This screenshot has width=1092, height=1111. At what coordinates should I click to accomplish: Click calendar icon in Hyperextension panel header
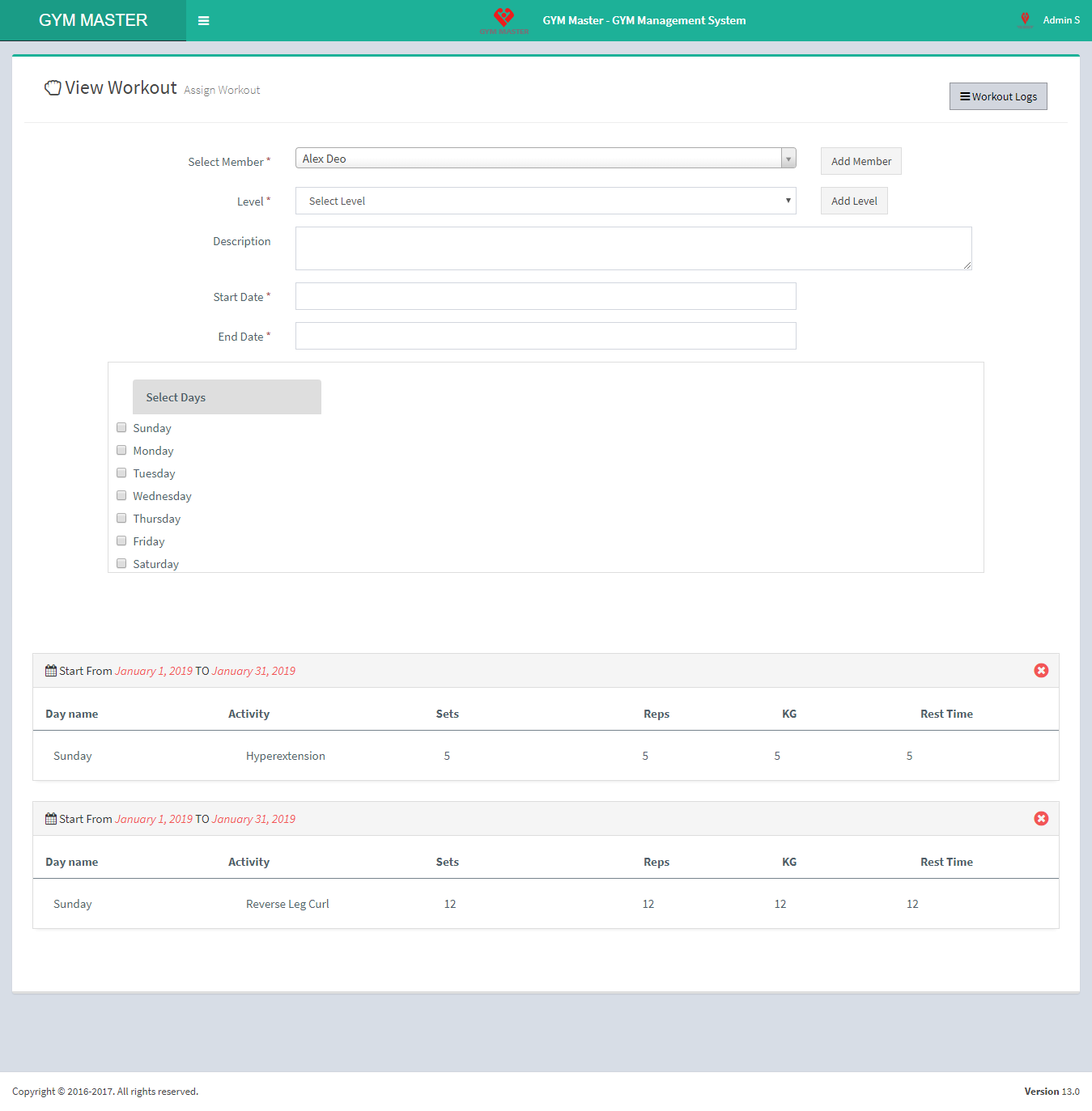click(x=51, y=671)
